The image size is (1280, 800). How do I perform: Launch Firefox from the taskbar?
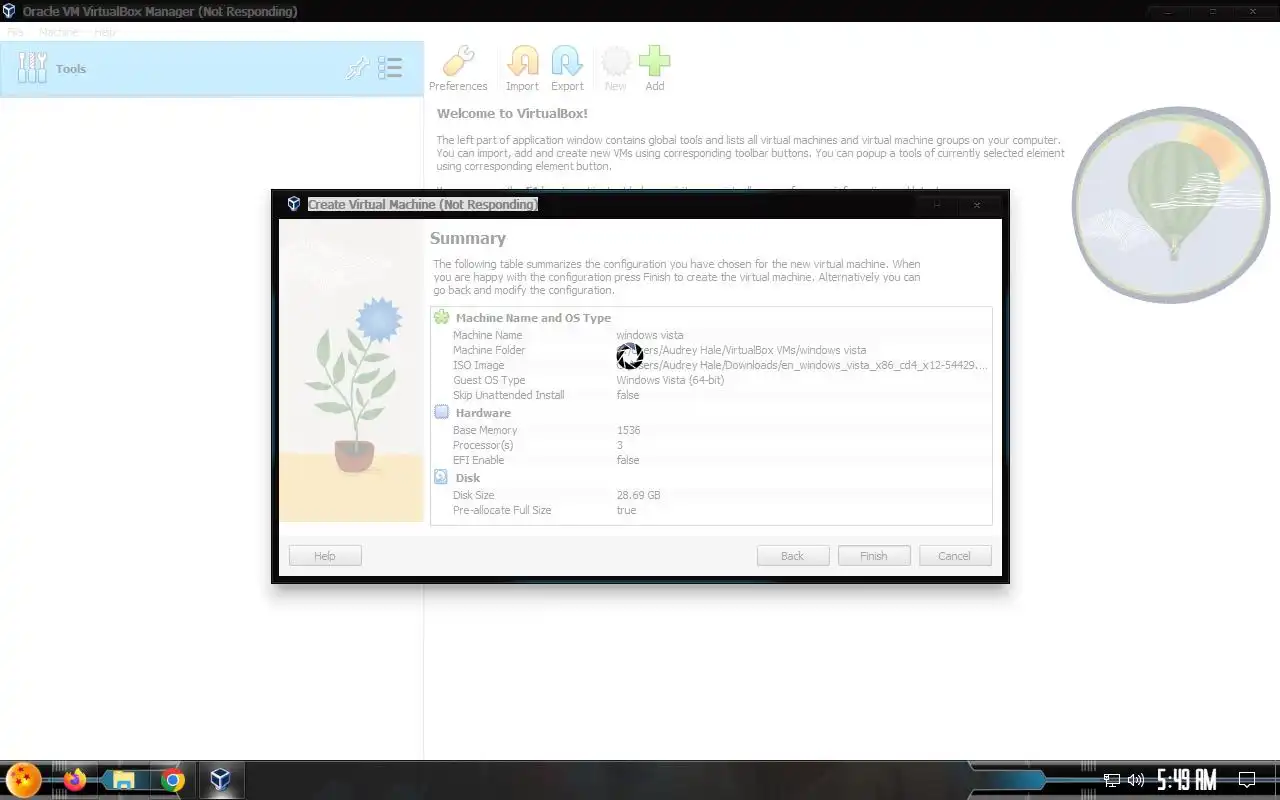tap(75, 780)
